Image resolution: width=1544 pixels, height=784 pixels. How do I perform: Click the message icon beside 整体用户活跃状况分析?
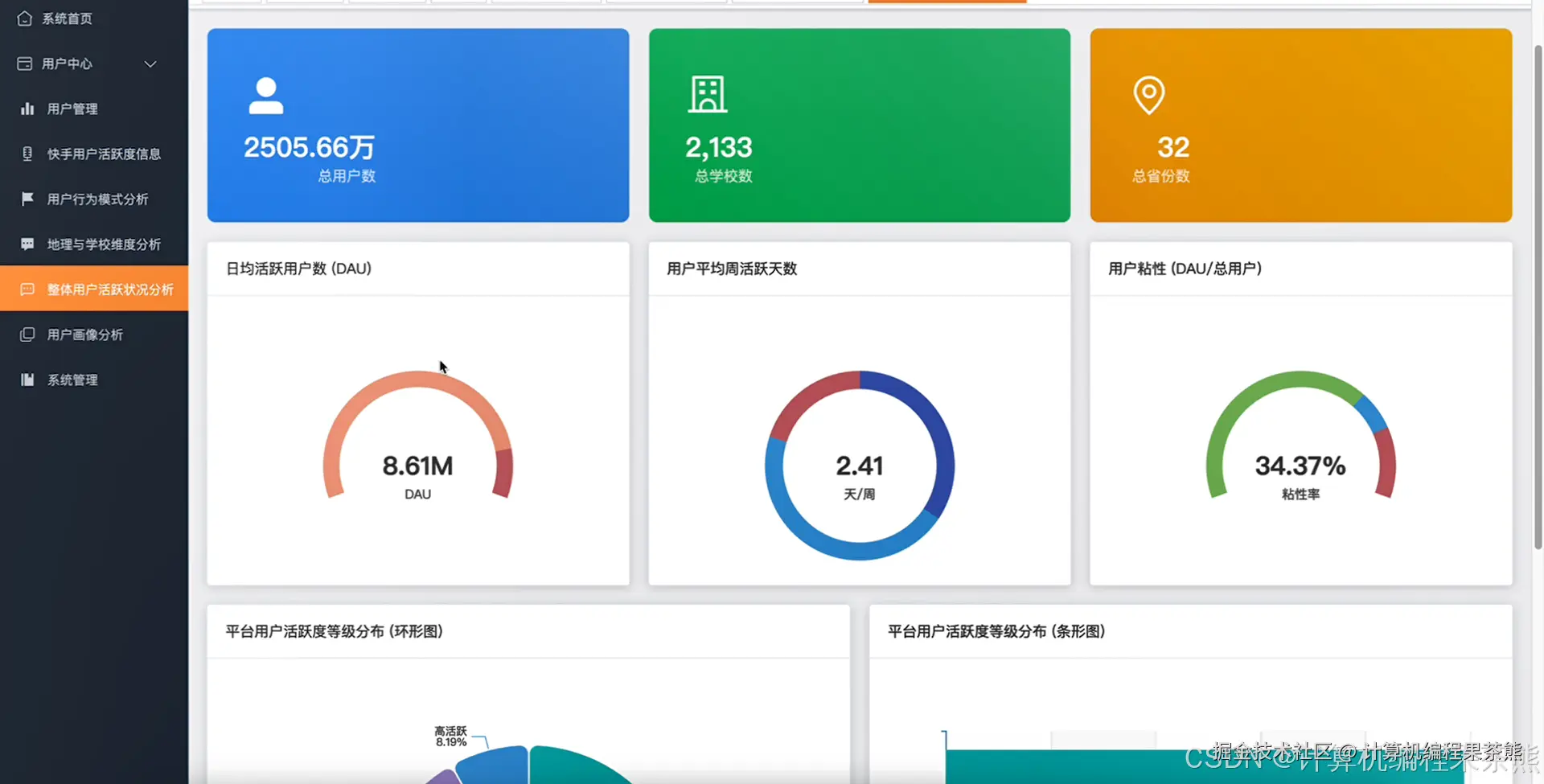pos(27,289)
